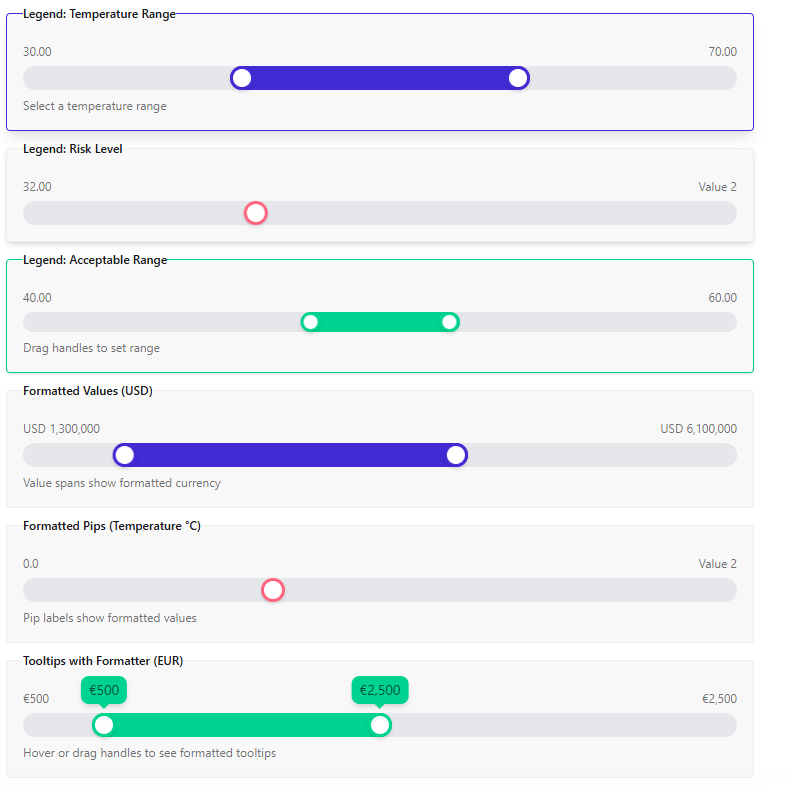Click the pink Temperature °C pips slider handle
793x785 pixels.
(273, 590)
